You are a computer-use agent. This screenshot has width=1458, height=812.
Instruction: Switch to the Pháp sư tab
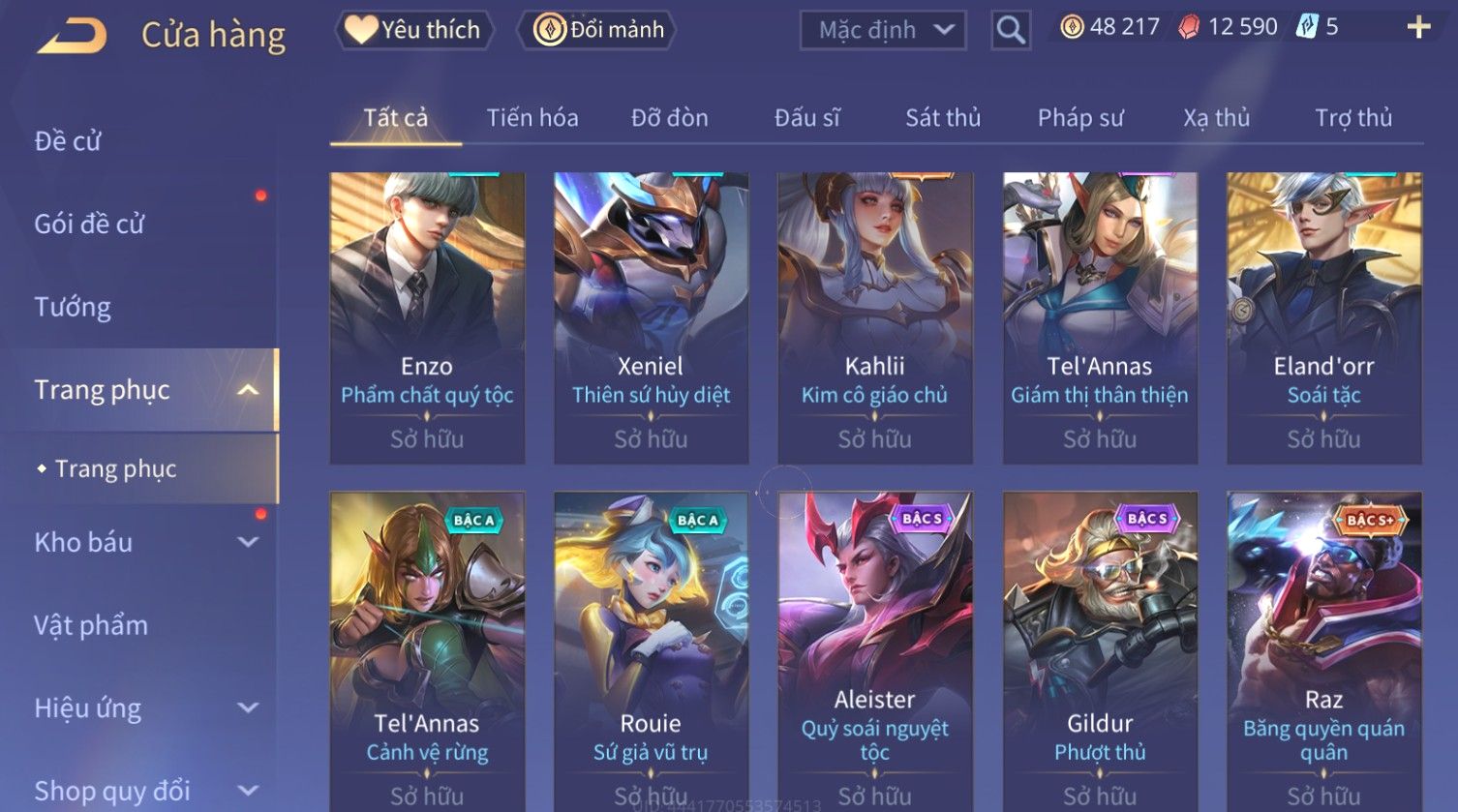click(x=1080, y=118)
